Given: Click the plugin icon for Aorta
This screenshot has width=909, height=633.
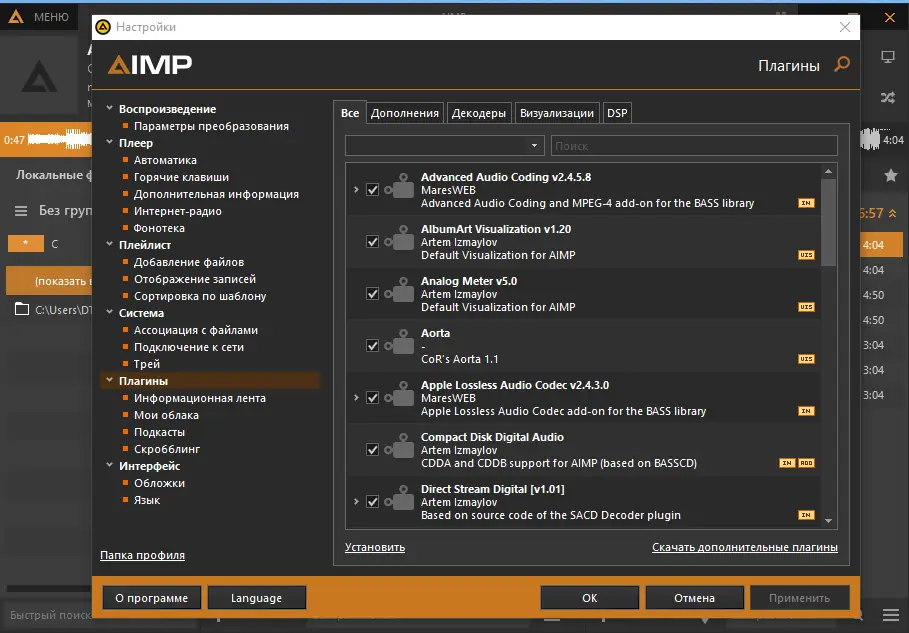Looking at the screenshot, I should coord(399,343).
